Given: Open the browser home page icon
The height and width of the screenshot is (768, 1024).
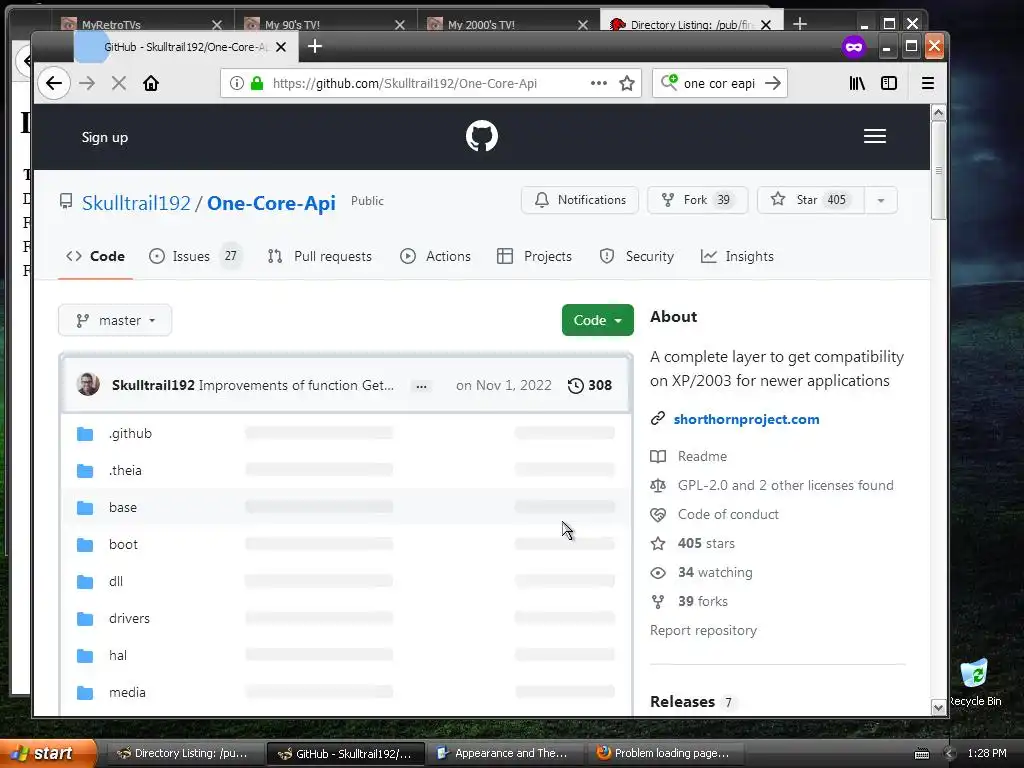Looking at the screenshot, I should (151, 84).
